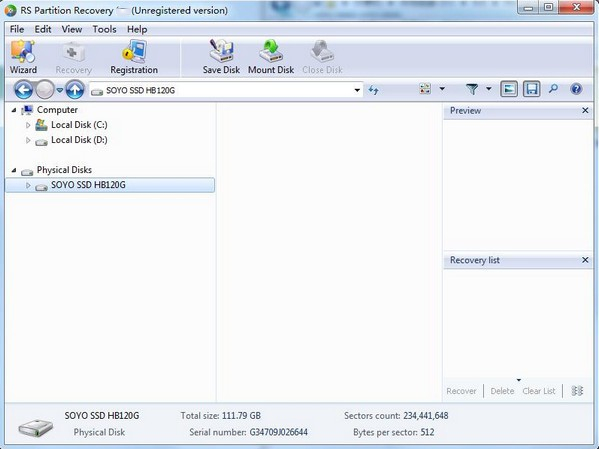Select SOYO SSD HB120G under Physical Disks
The image size is (599, 449).
110,185
